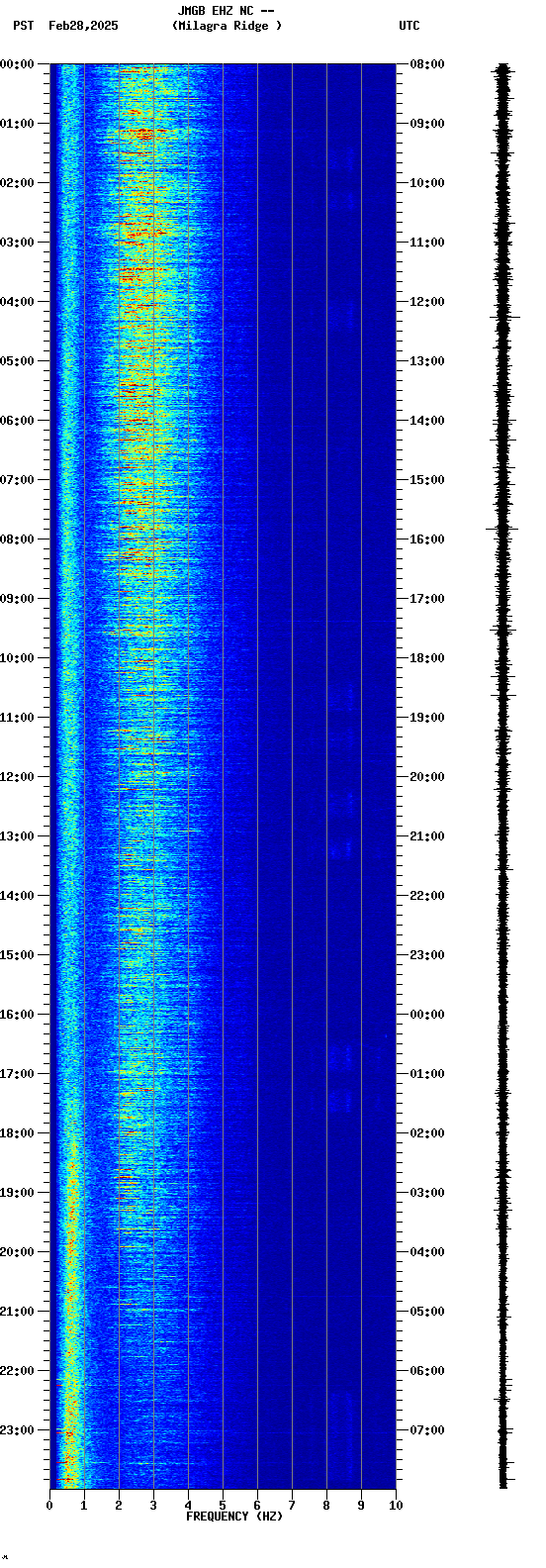Select the 10:00 PST time label

pos(18,658)
